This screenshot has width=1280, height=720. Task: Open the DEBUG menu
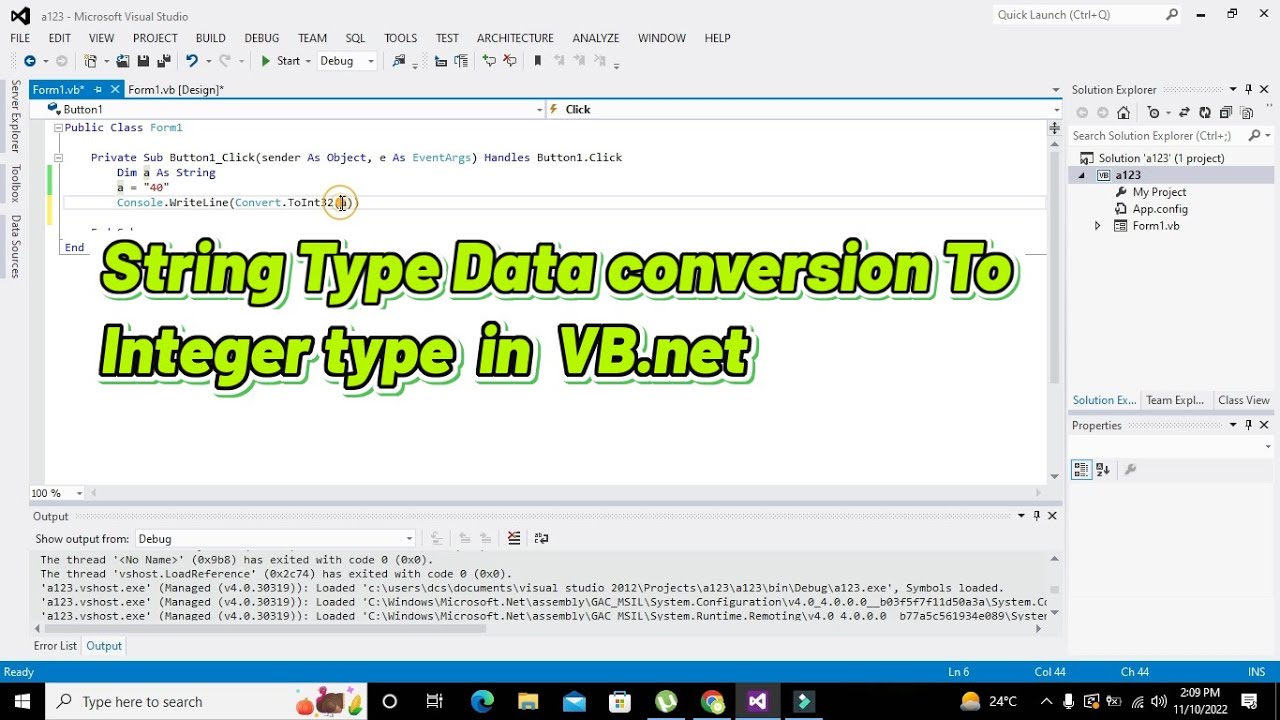pos(262,38)
